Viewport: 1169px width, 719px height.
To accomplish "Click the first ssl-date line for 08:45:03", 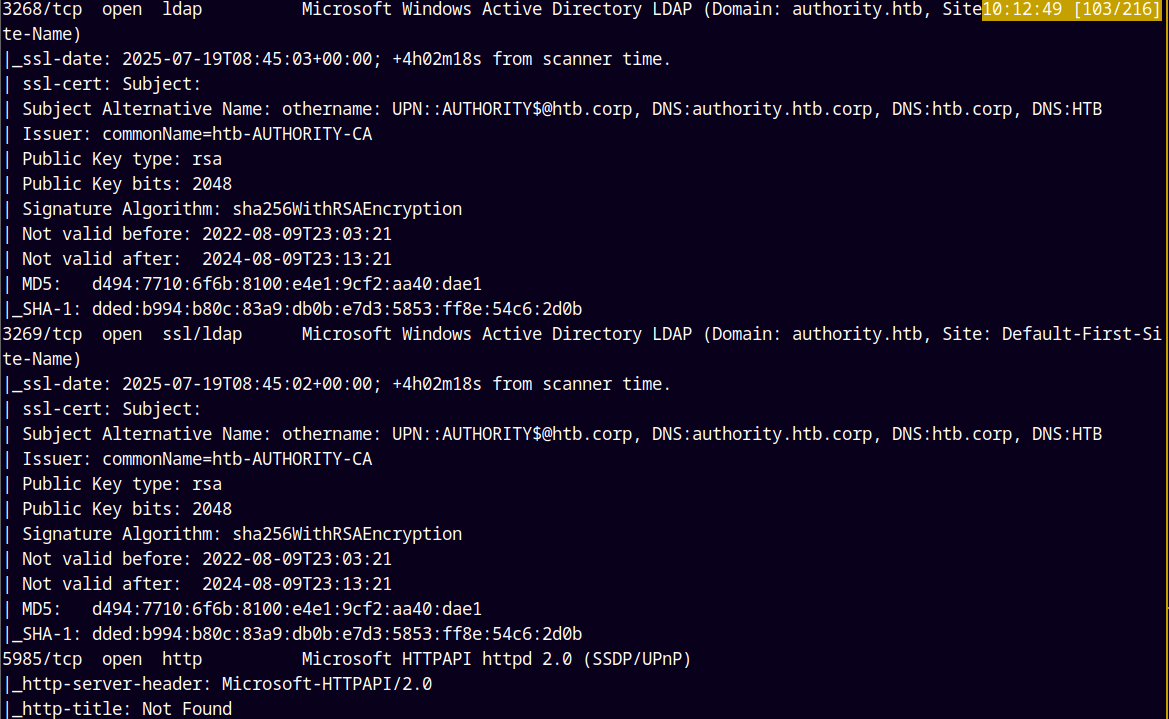I will [x=337, y=59].
